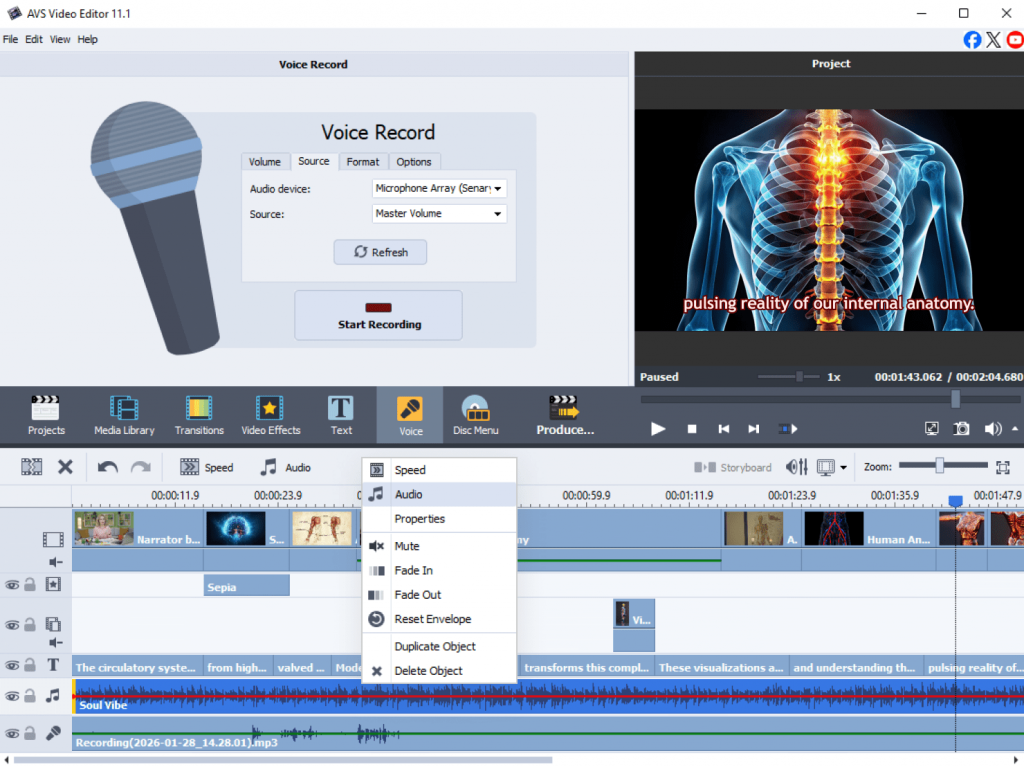Take a snapshot with the camera icon

coord(961,428)
